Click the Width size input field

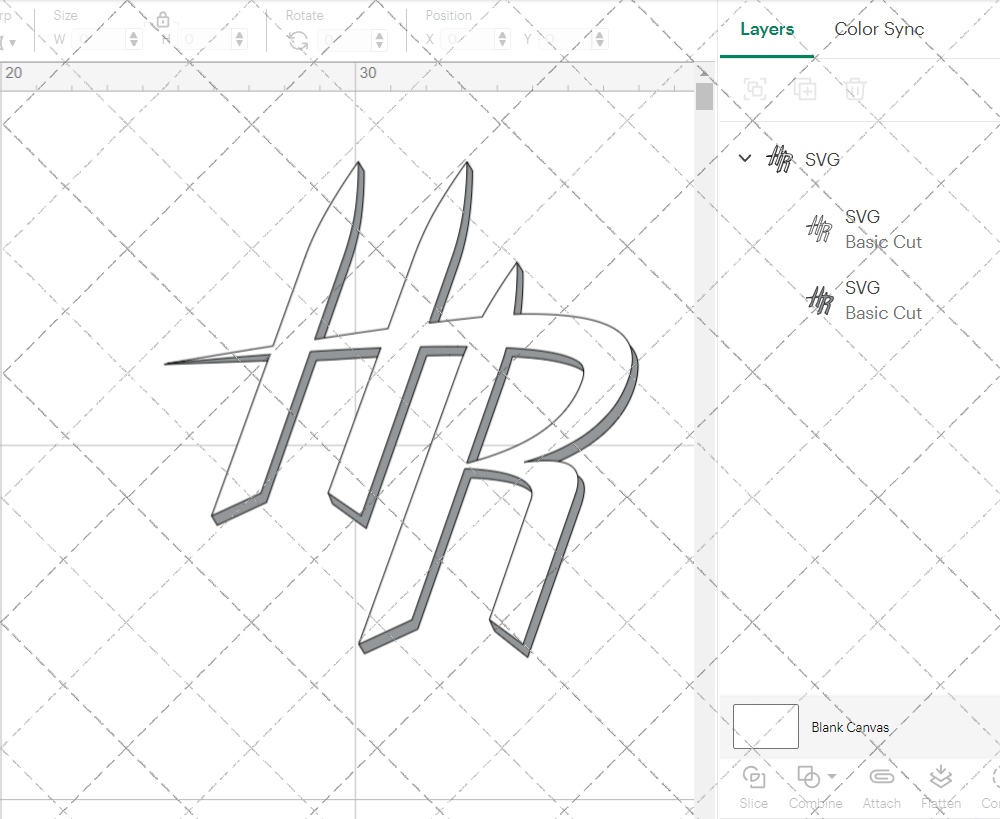[x=99, y=40]
